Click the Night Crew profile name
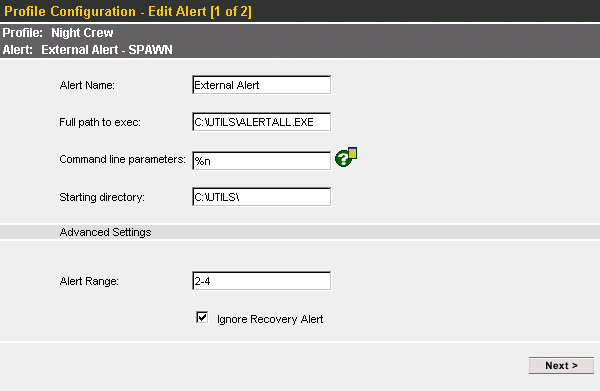600x391 pixels. coord(82,33)
